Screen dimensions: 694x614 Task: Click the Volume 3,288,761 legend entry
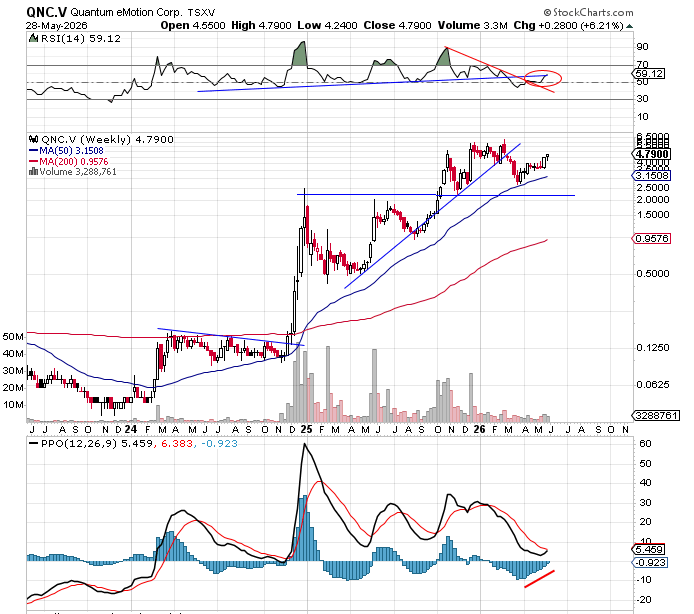click(x=78, y=172)
